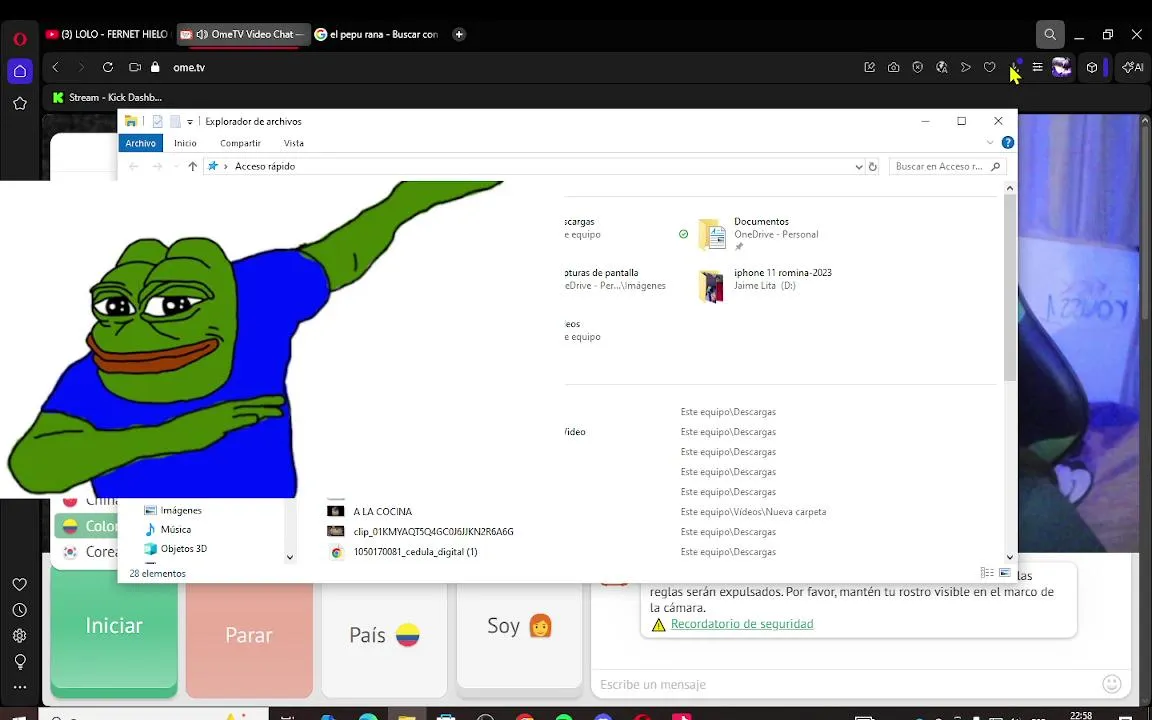Click the lightbulb icon in Opera sidebar
This screenshot has width=1152, height=720.
pyautogui.click(x=20, y=662)
